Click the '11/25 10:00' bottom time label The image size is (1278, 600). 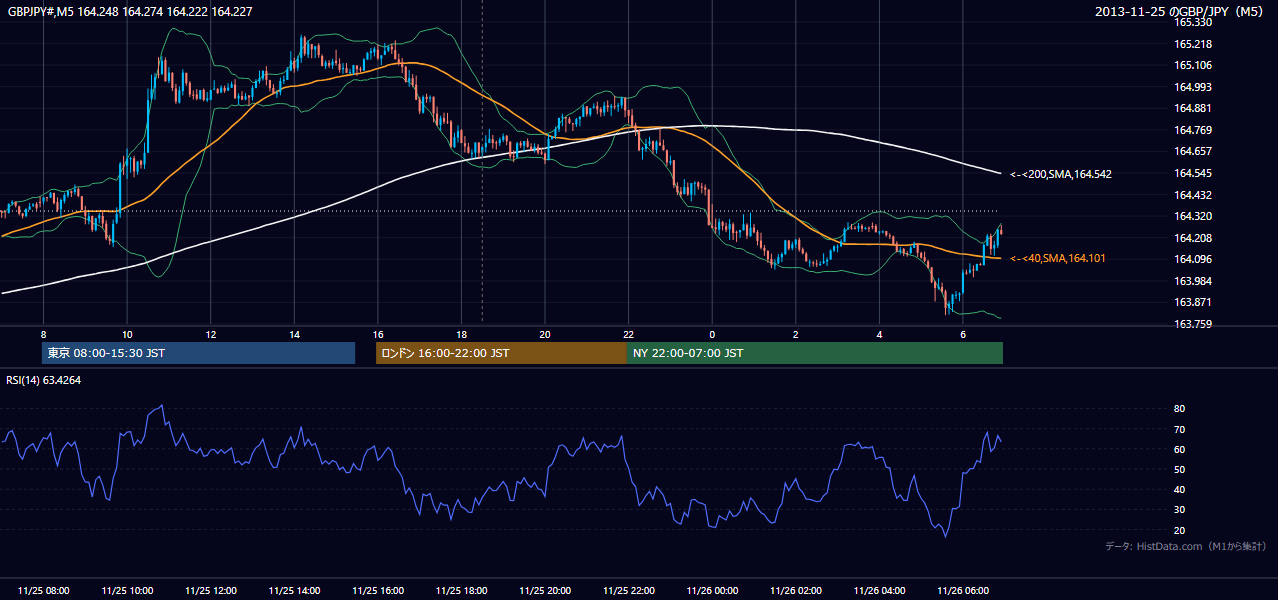click(x=127, y=591)
